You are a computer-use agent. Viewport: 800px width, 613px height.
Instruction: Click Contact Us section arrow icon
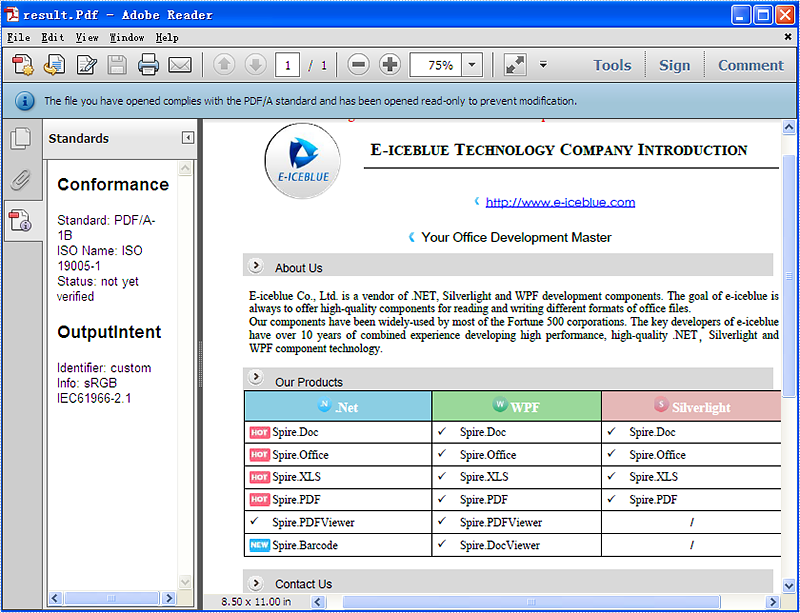tap(256, 583)
